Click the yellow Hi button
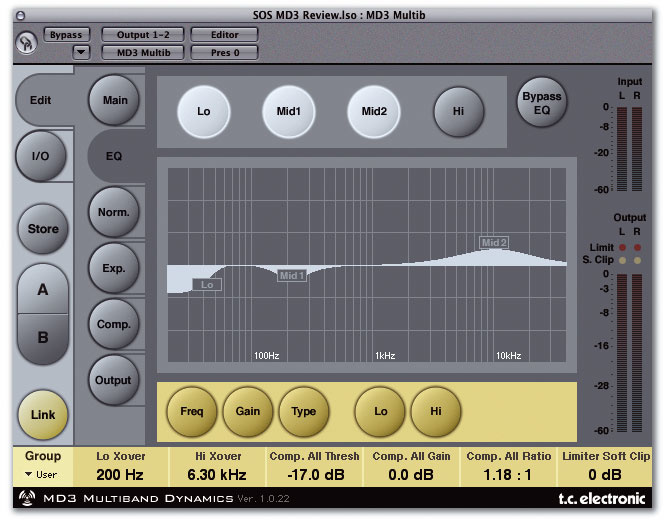 [x=435, y=411]
